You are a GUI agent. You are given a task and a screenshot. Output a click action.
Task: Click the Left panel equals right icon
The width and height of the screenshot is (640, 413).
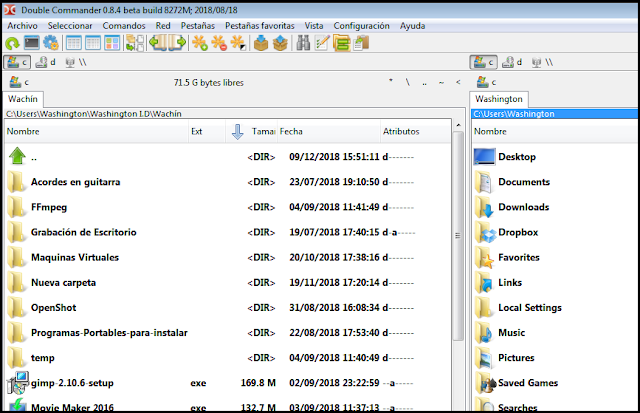158,42
